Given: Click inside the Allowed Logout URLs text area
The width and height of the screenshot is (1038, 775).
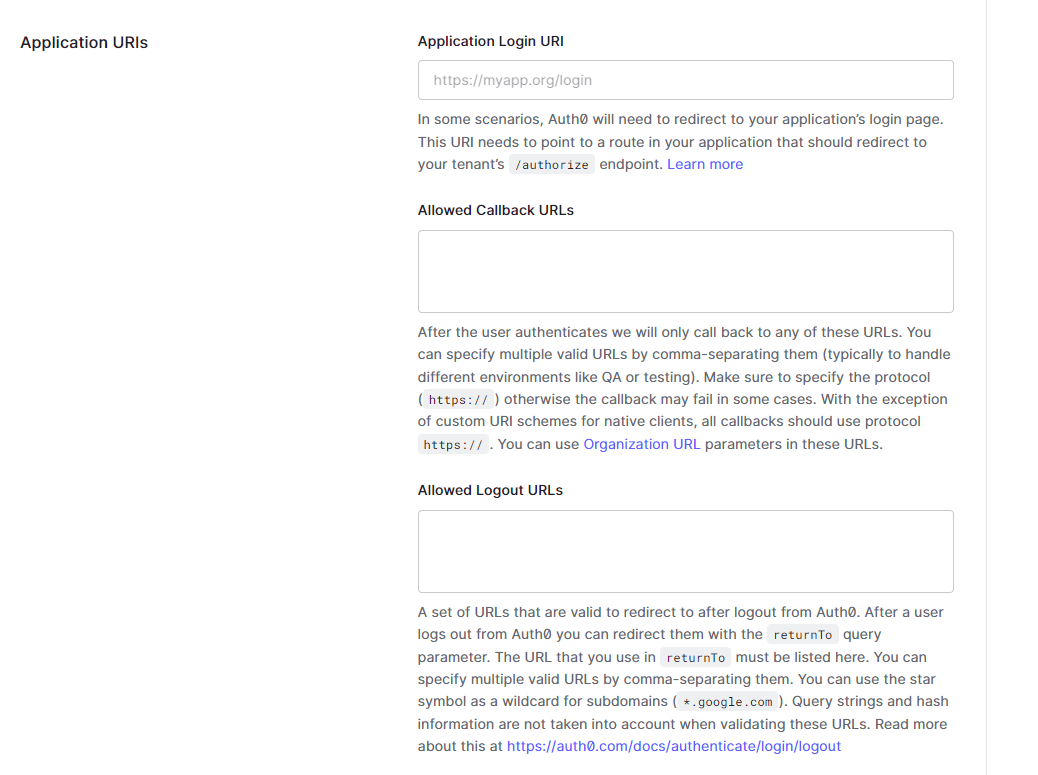Looking at the screenshot, I should point(686,551).
